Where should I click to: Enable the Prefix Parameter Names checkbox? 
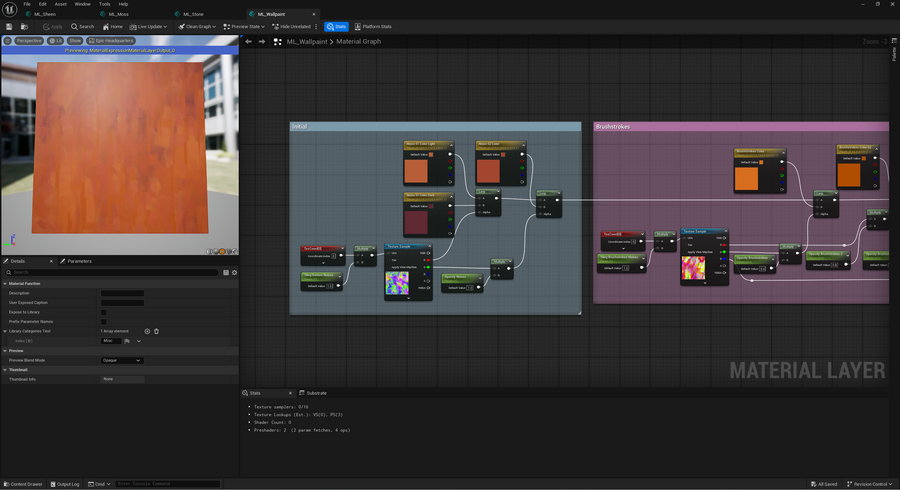[x=104, y=321]
